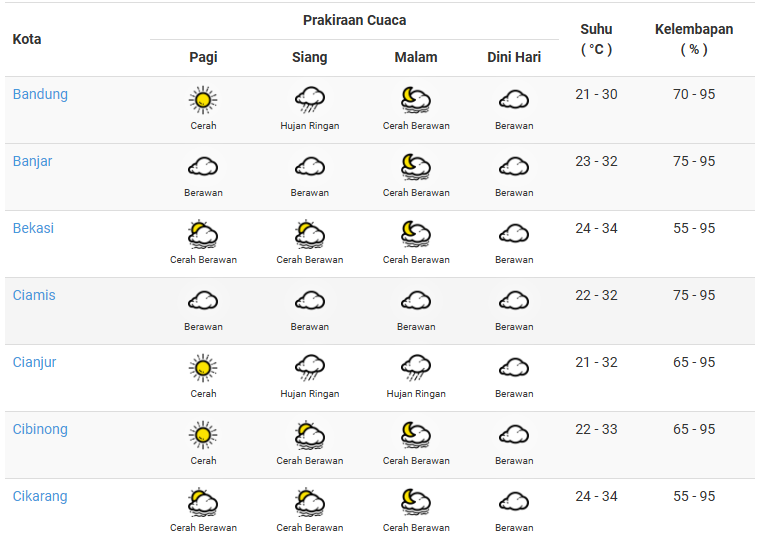Select the Cianjur city link
The image size is (765, 540).
tap(35, 363)
